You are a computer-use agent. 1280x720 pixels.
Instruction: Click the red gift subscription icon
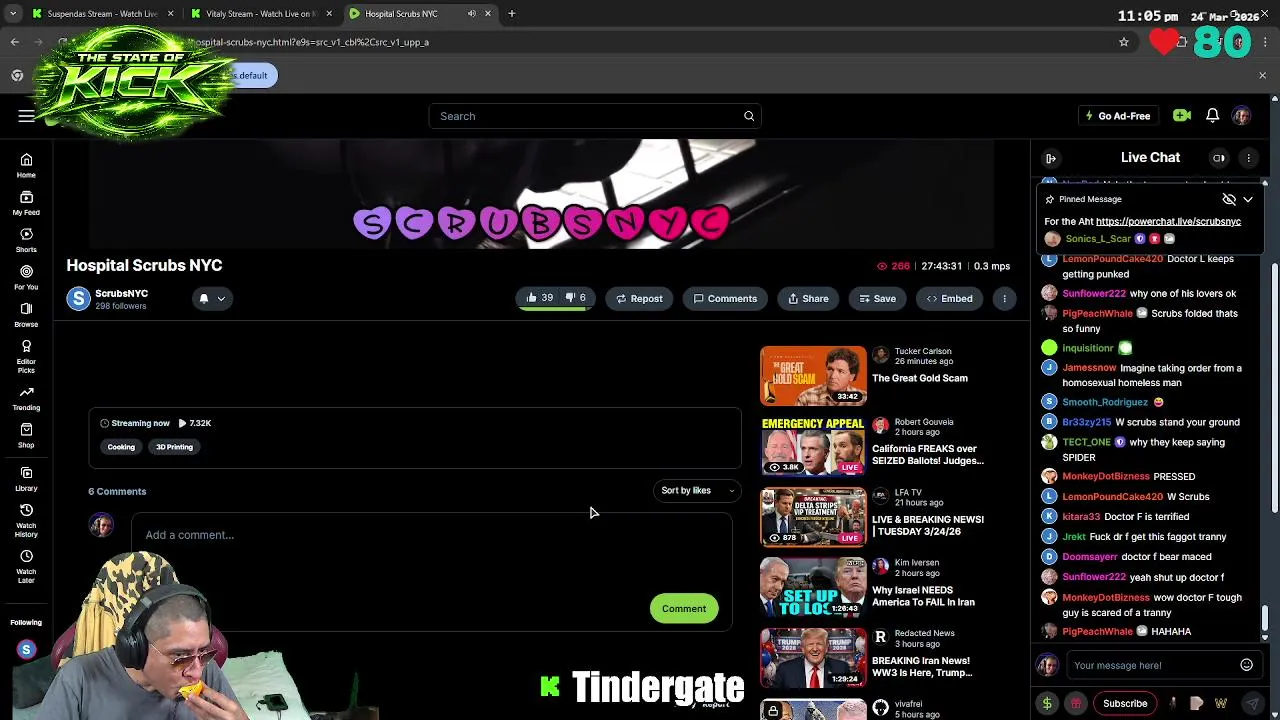pyautogui.click(x=1076, y=703)
